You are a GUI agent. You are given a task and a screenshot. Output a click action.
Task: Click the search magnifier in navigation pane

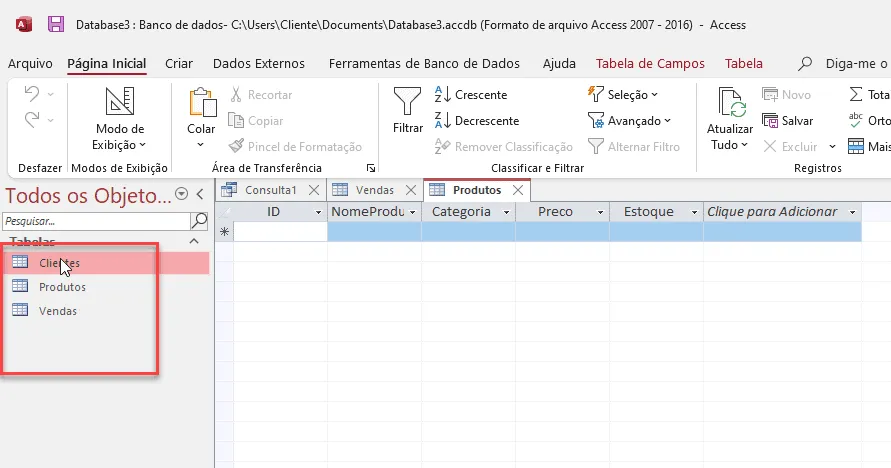click(x=199, y=221)
